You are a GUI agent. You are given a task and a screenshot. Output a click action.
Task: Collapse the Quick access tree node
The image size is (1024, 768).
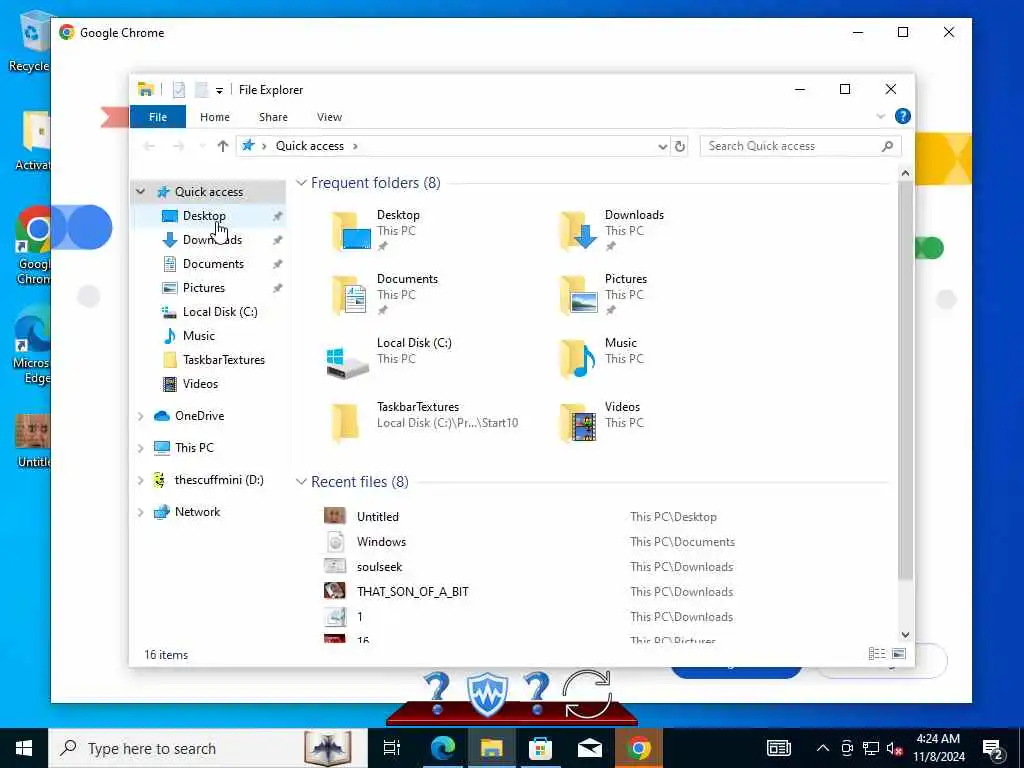pyautogui.click(x=140, y=191)
